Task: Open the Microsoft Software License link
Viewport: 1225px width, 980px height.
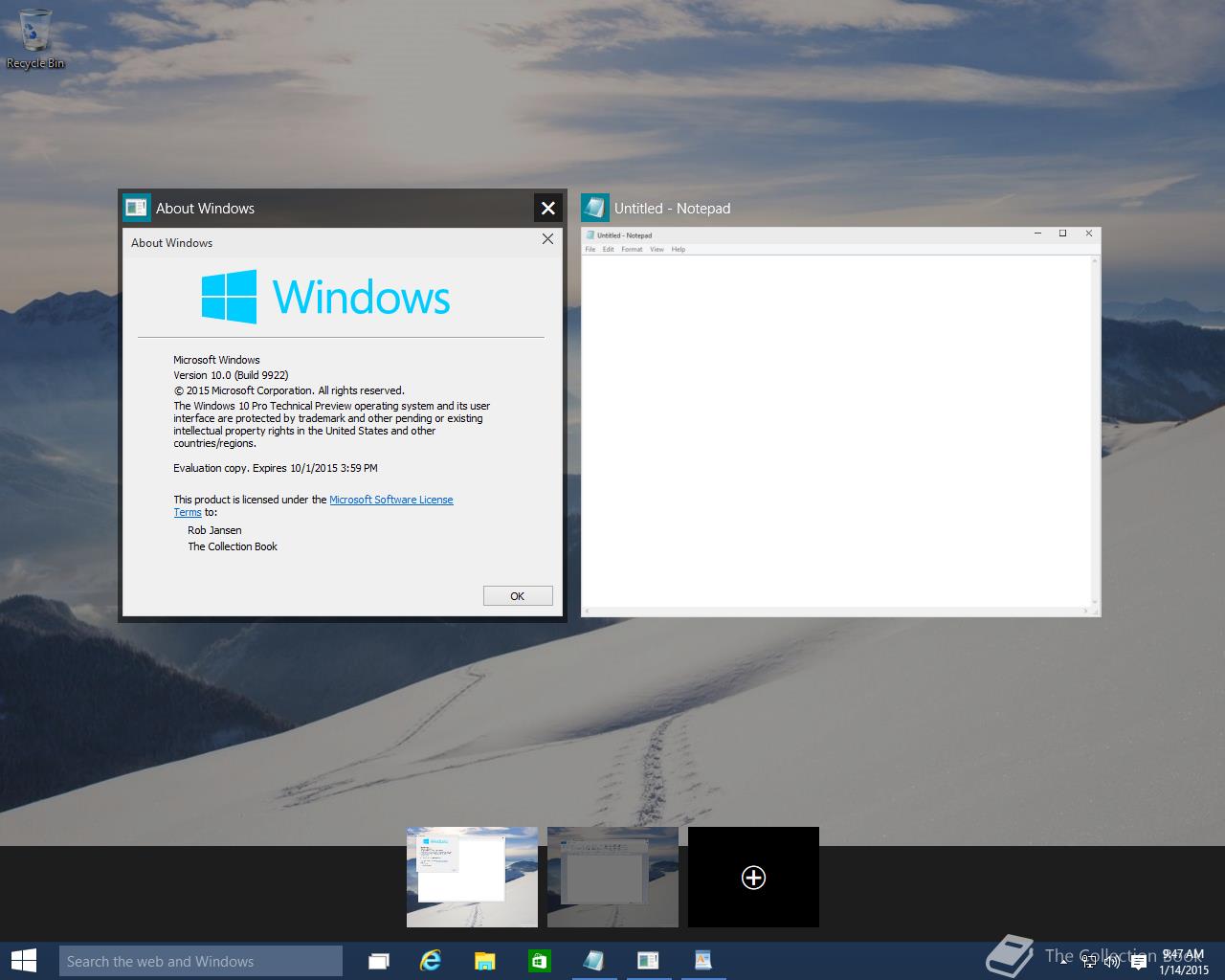Action: pos(391,500)
